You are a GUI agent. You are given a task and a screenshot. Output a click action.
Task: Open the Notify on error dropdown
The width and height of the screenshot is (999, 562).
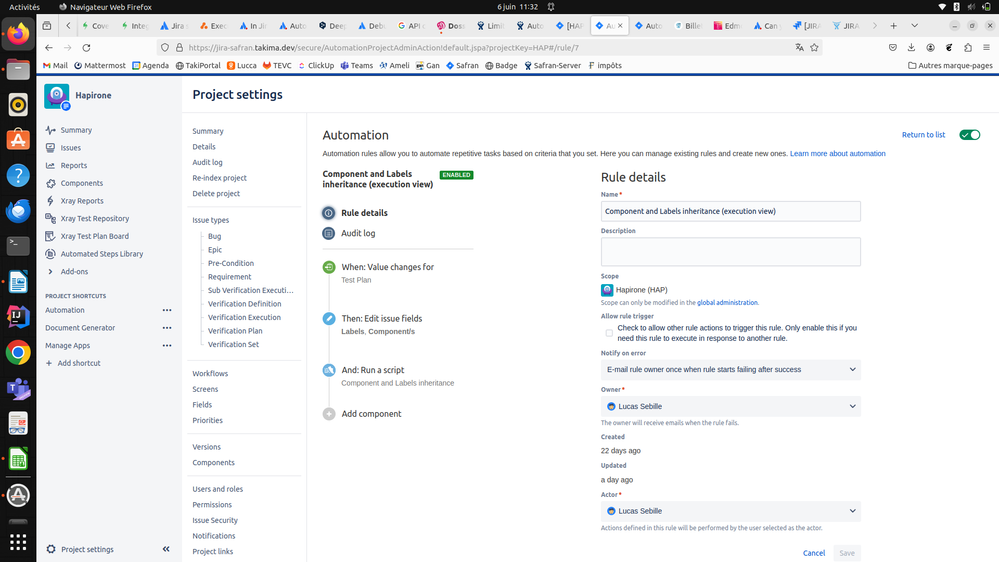(x=731, y=370)
